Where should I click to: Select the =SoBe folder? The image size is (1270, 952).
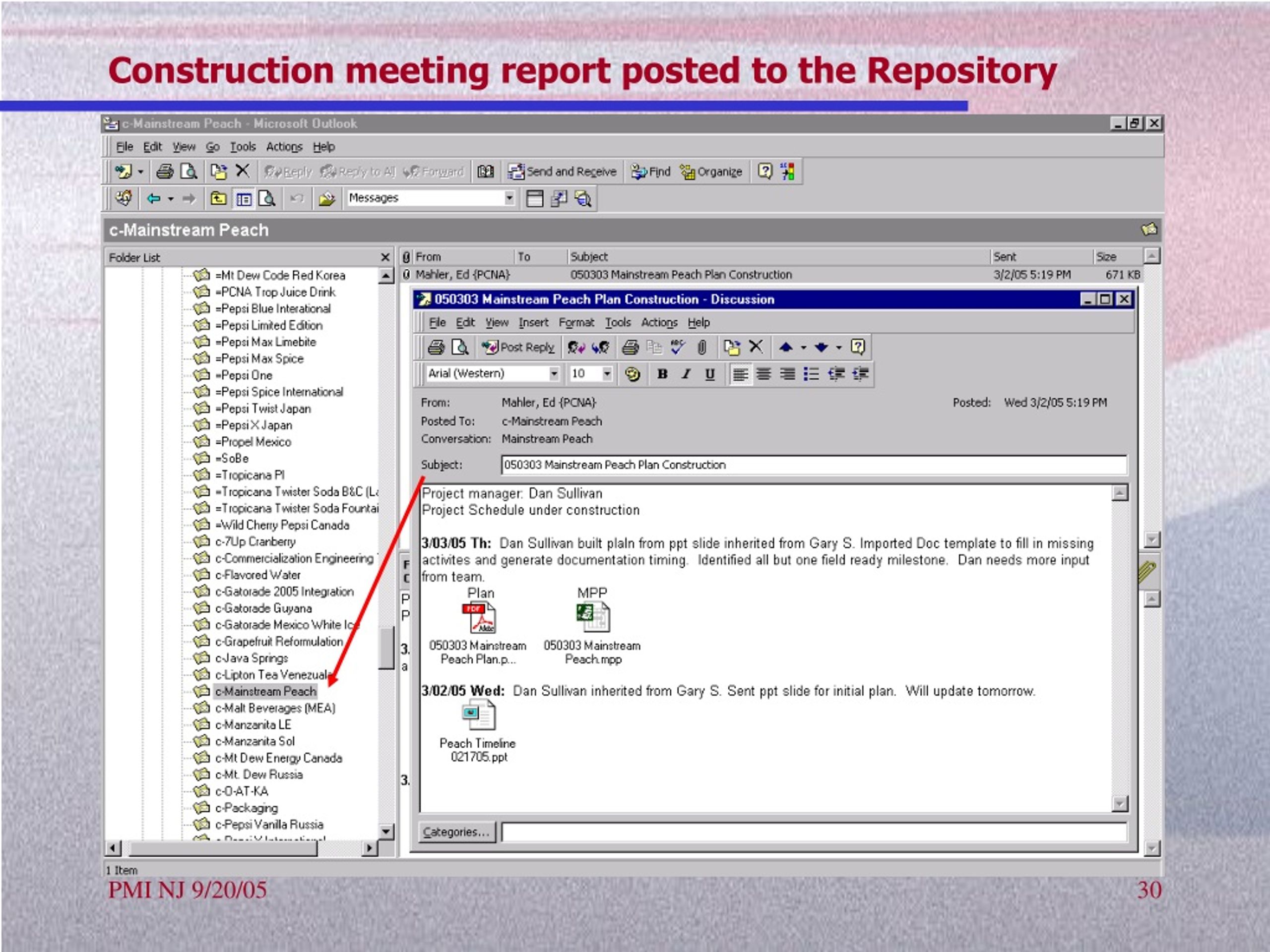(232, 459)
